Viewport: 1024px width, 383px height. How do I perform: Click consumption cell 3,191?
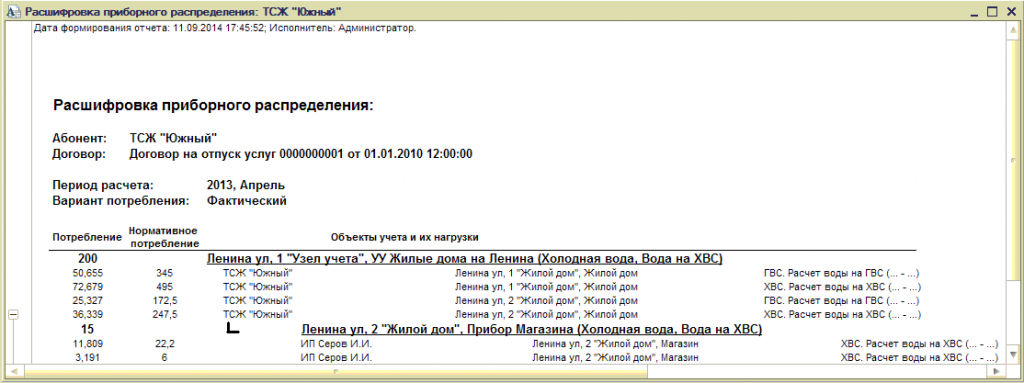click(x=88, y=358)
